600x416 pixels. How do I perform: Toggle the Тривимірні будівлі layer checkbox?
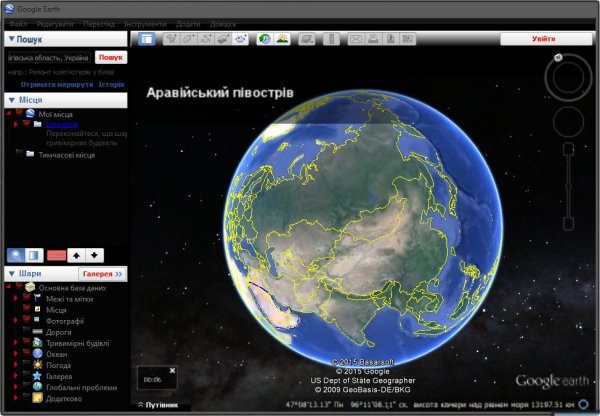[26, 342]
